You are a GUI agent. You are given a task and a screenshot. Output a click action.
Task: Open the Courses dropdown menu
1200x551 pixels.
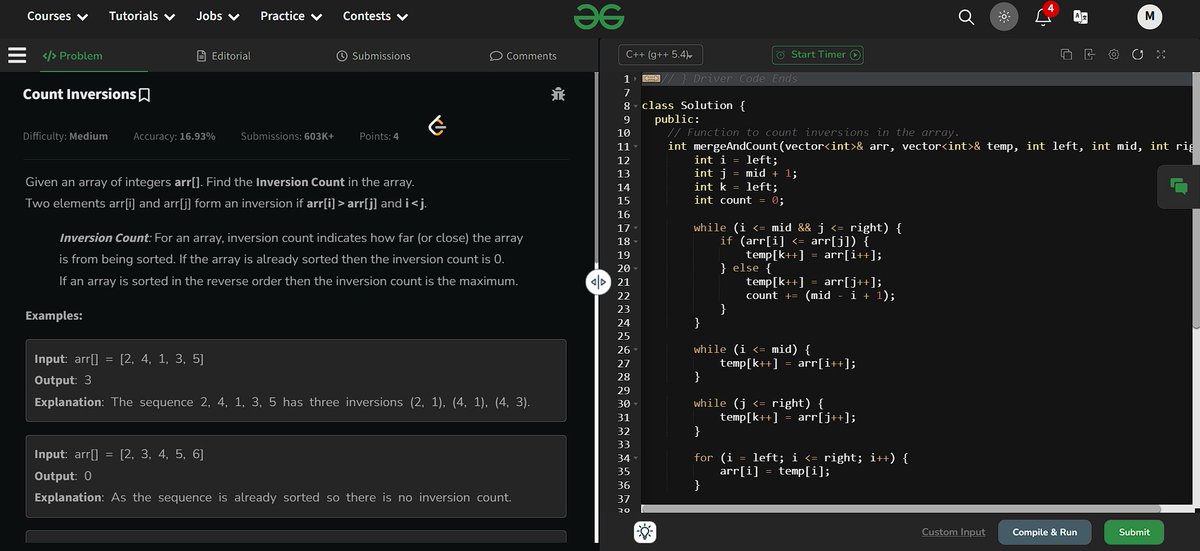pos(57,16)
